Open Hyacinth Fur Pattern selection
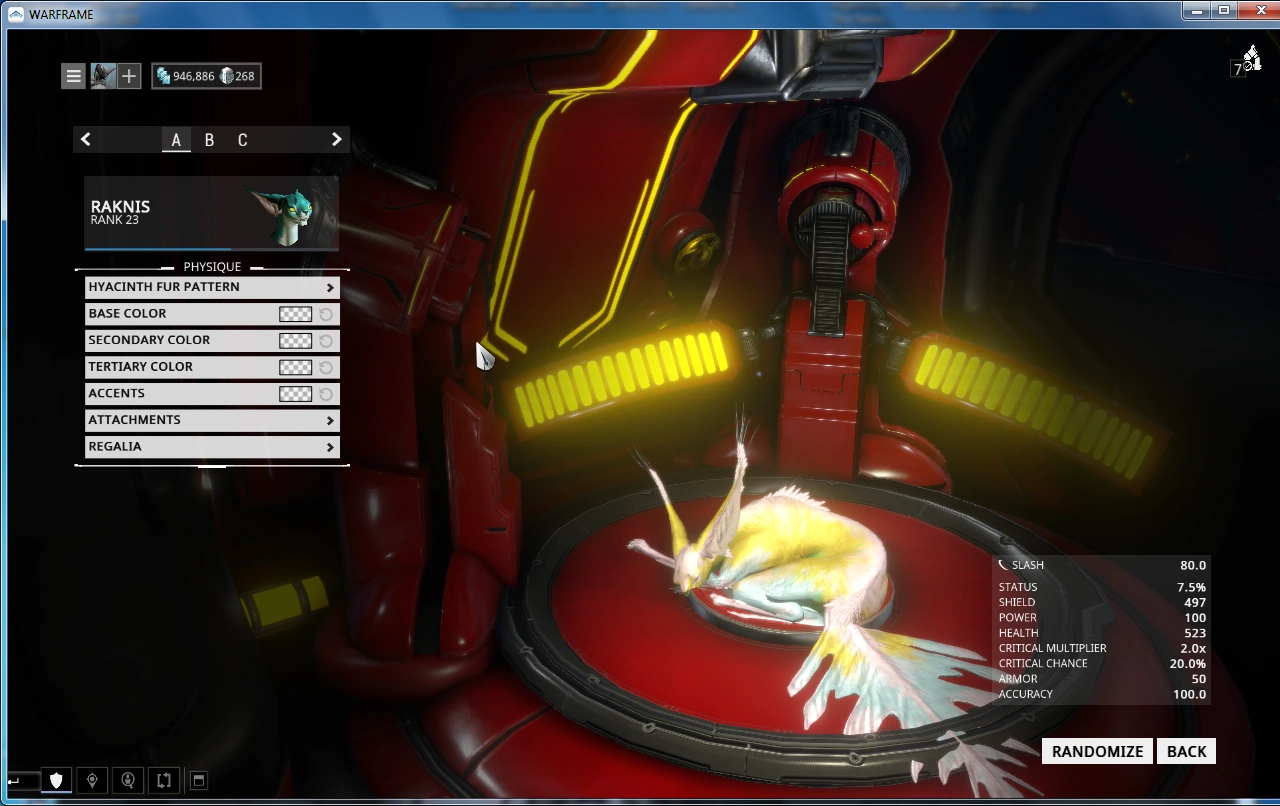Image resolution: width=1280 pixels, height=806 pixels. click(x=212, y=287)
